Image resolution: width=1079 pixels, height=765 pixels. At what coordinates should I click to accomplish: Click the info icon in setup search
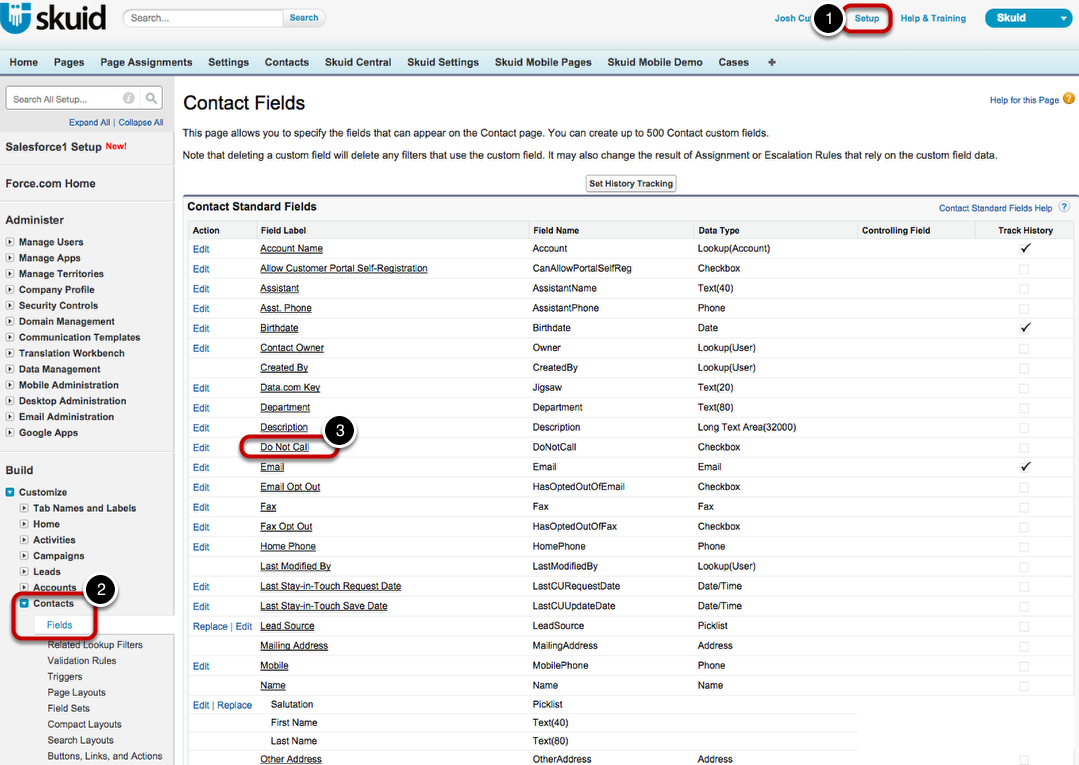[x=129, y=98]
